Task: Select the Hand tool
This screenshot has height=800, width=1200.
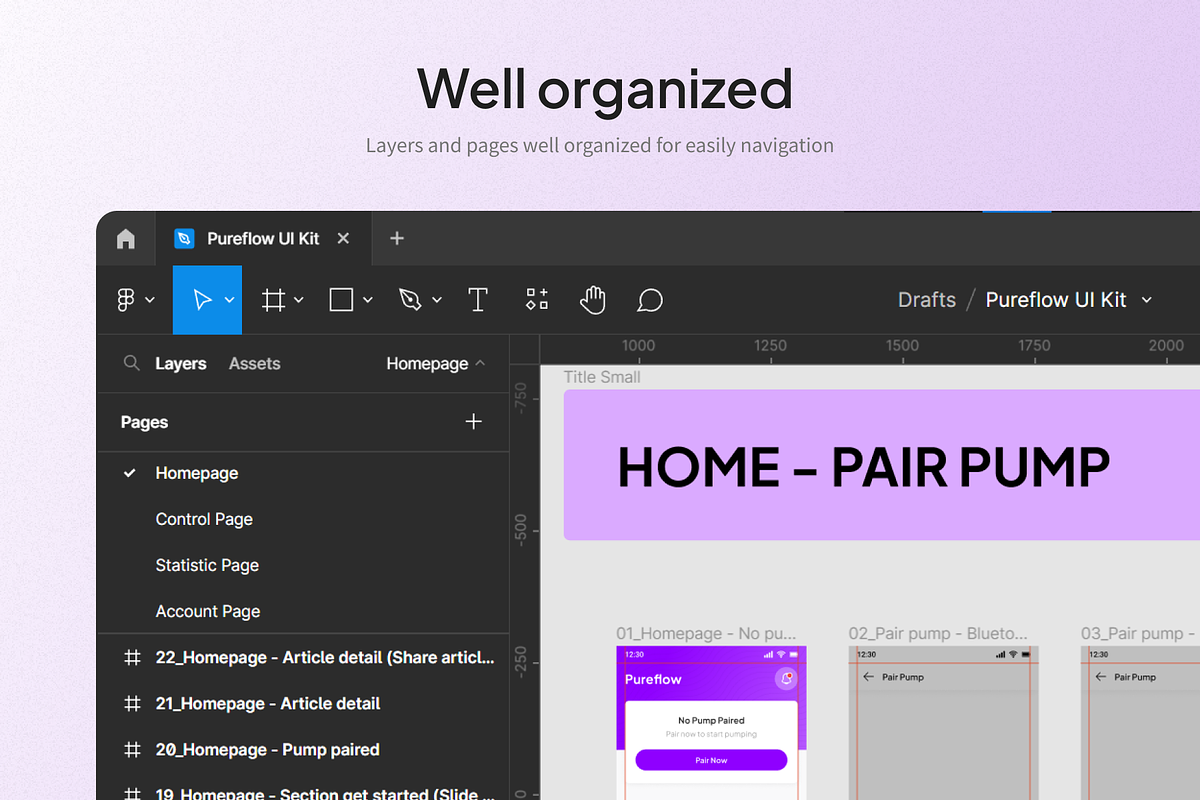Action: click(x=593, y=300)
